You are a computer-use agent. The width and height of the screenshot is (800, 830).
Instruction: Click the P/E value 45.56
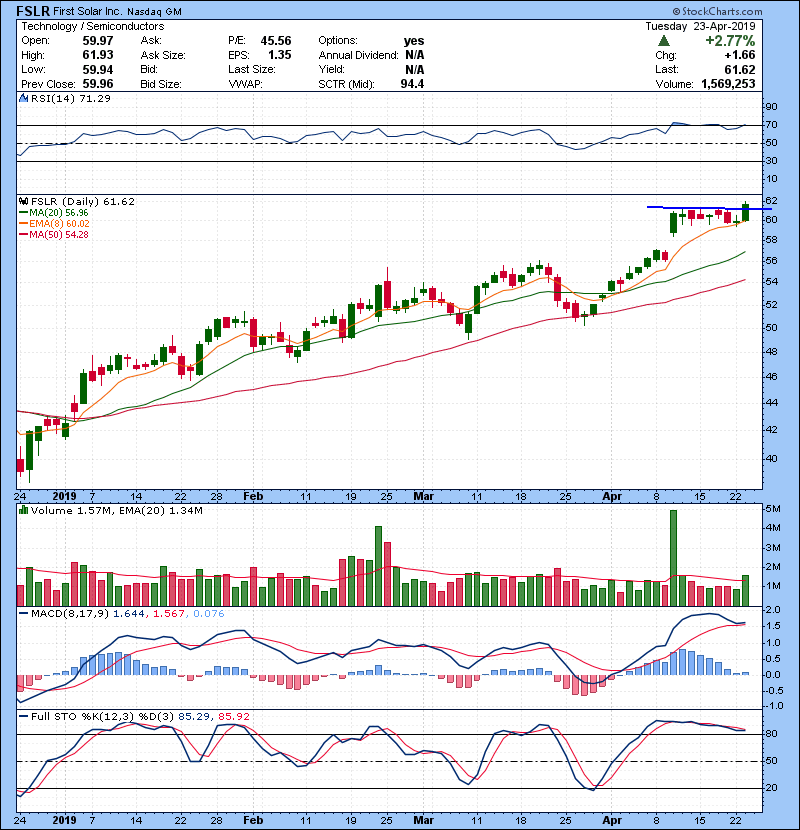coord(276,41)
